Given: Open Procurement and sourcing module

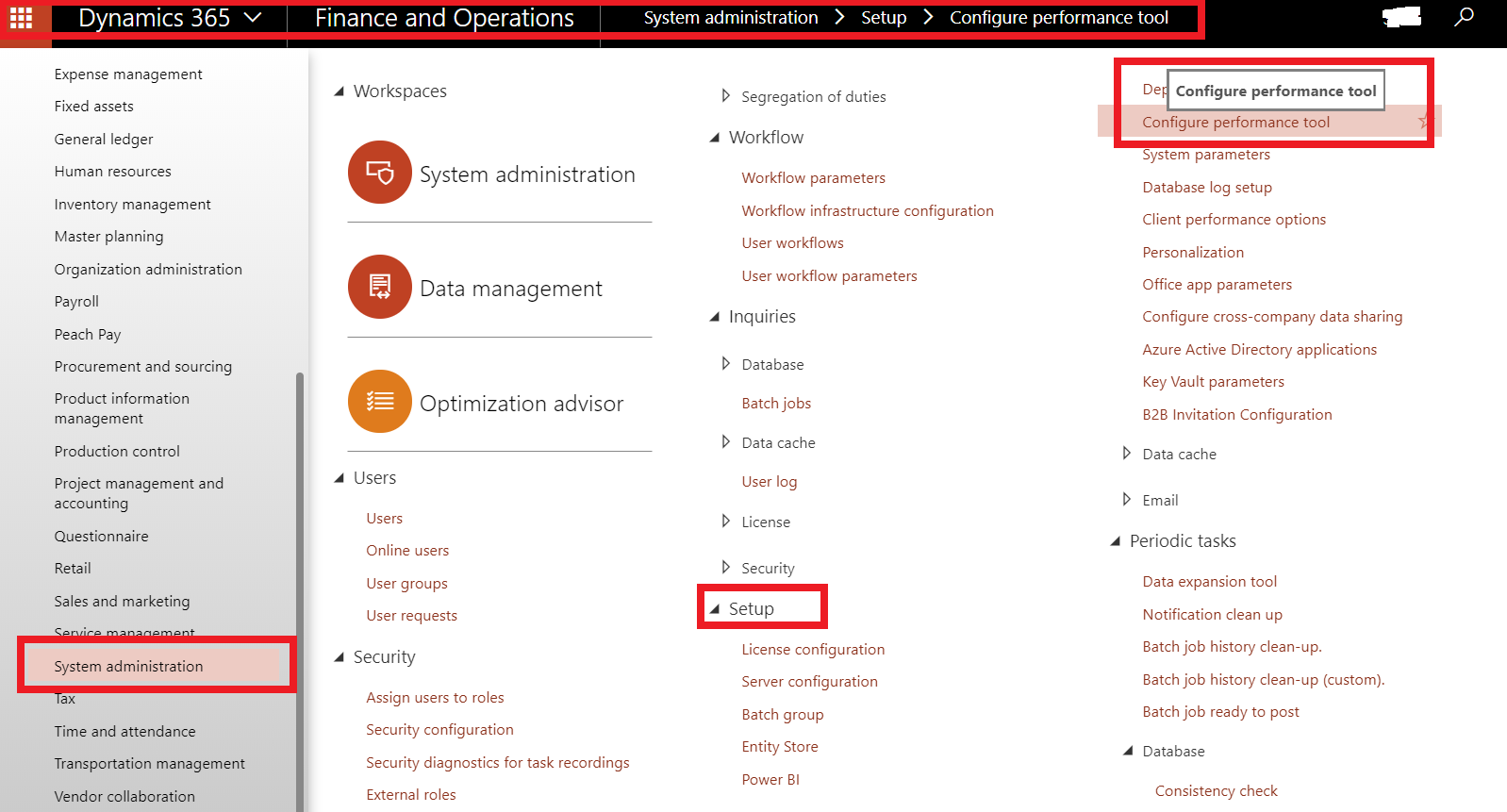Looking at the screenshot, I should pyautogui.click(x=143, y=366).
